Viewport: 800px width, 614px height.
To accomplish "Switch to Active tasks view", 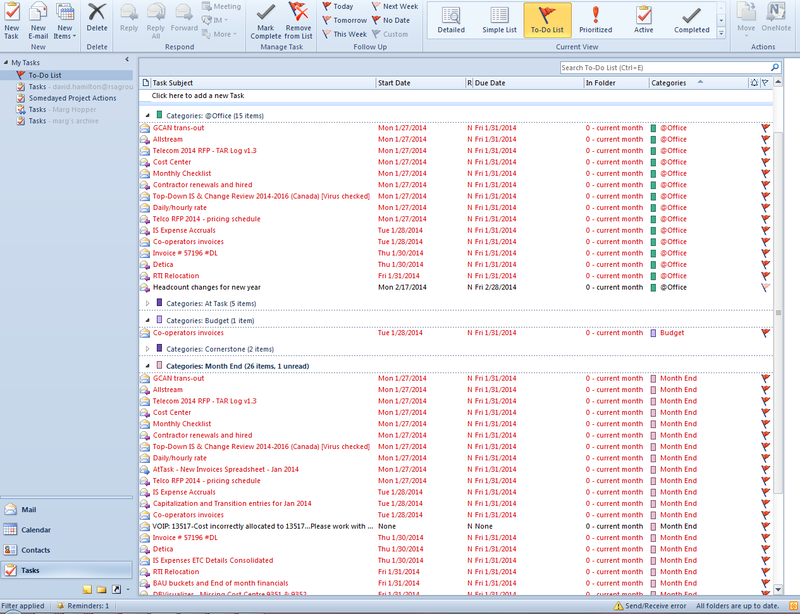I will (x=643, y=20).
